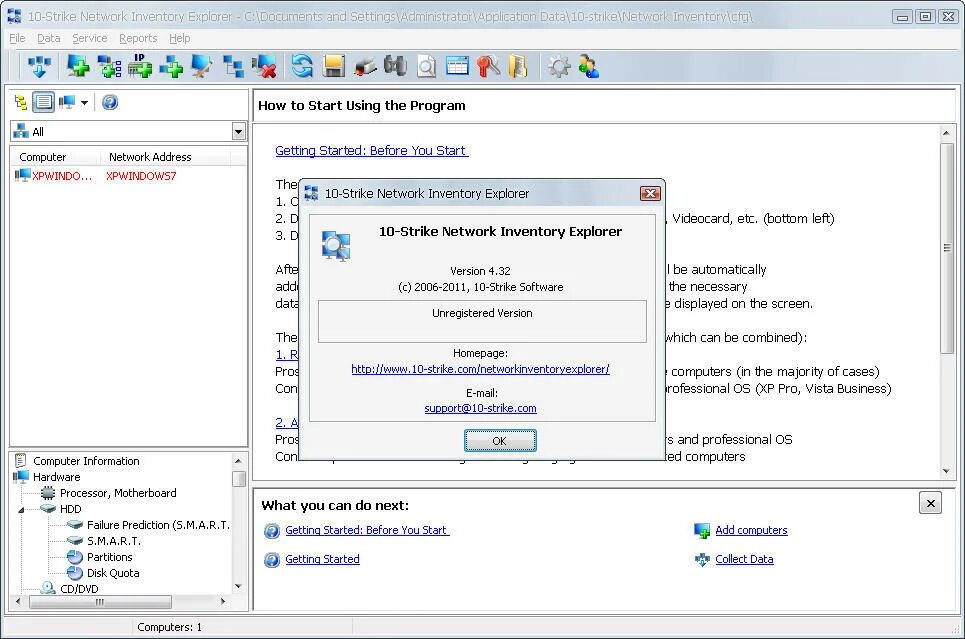Close the About dialog with red X
This screenshot has height=639, width=965.
click(x=650, y=193)
